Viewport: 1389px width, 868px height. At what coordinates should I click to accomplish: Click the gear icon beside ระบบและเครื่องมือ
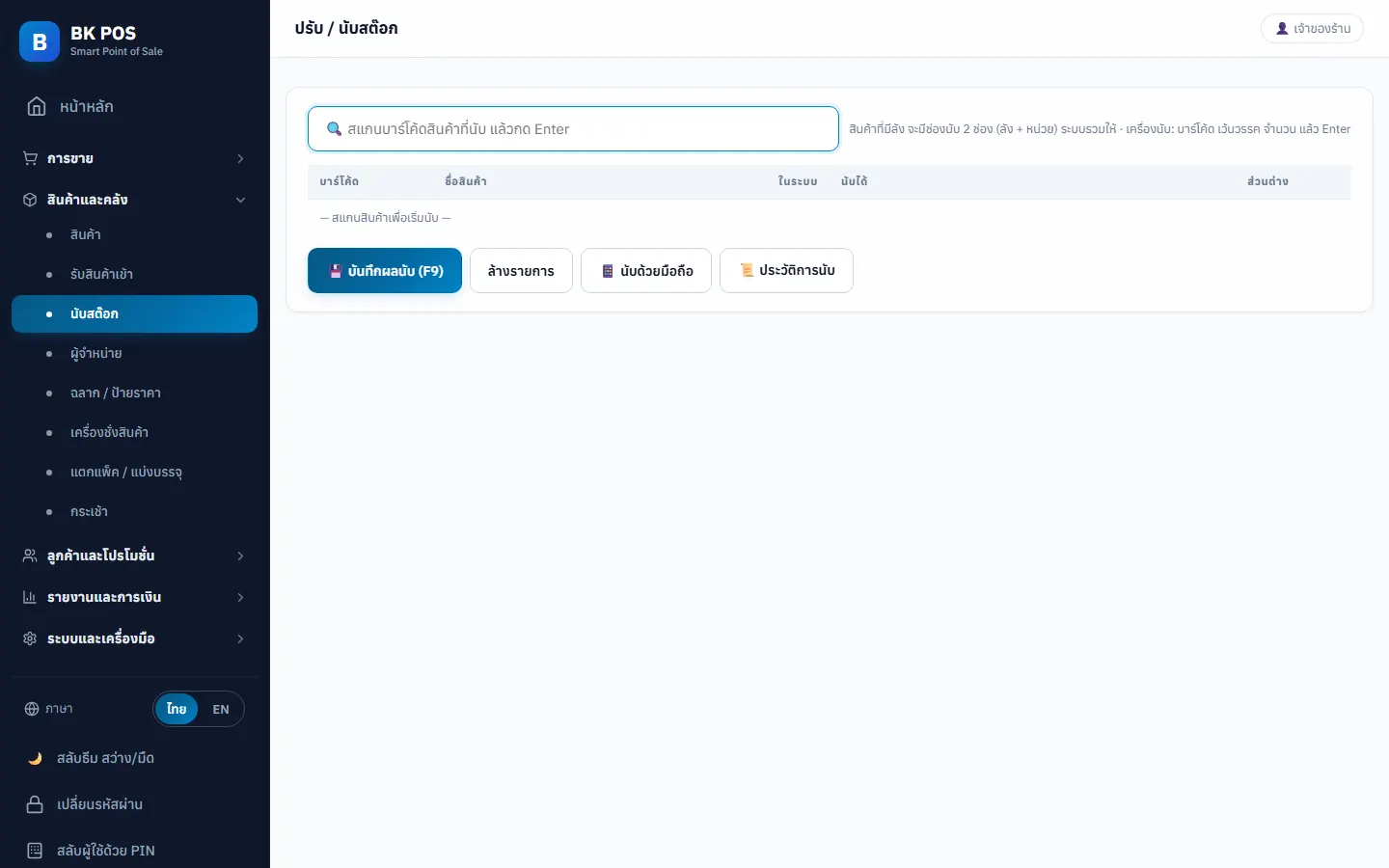pyautogui.click(x=30, y=638)
